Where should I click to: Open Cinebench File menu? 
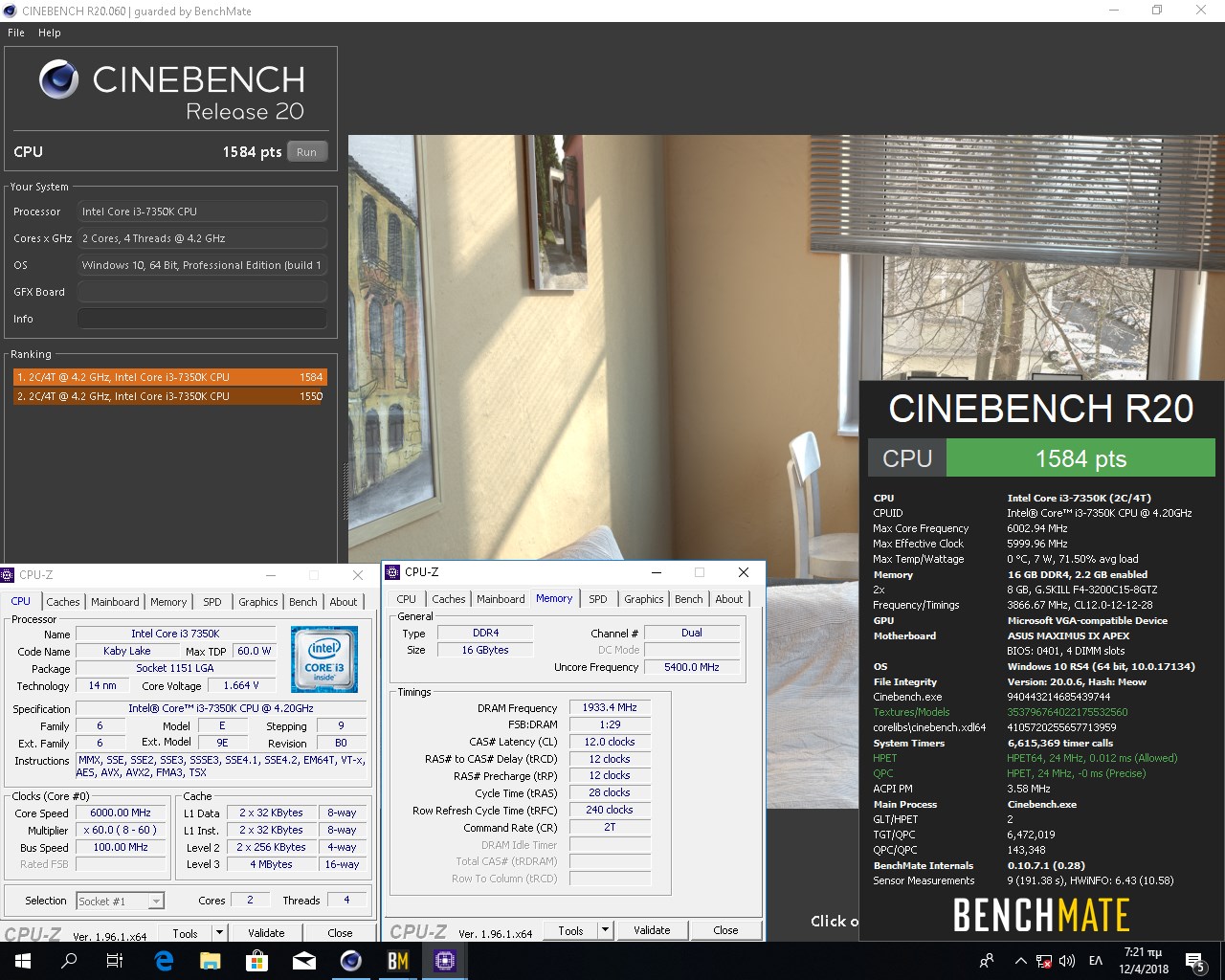[x=16, y=33]
